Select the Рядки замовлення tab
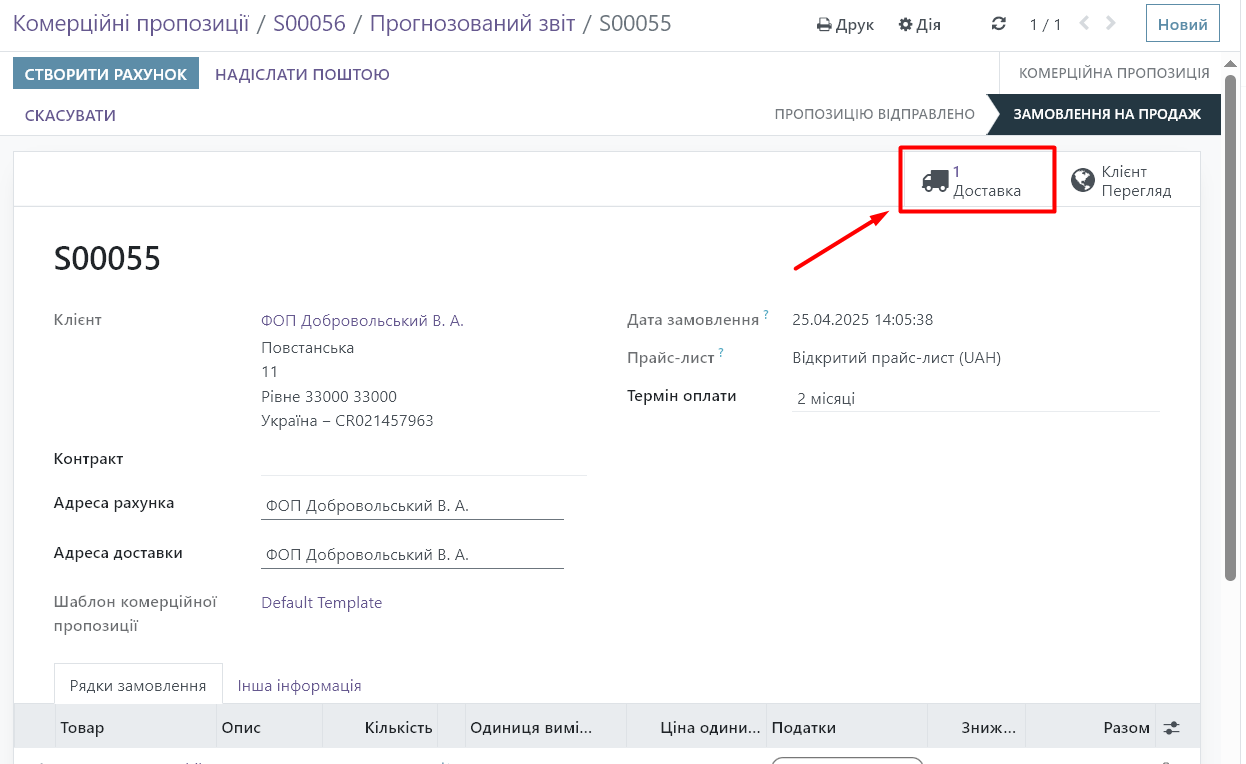Viewport: 1246px width, 764px height. point(138,686)
